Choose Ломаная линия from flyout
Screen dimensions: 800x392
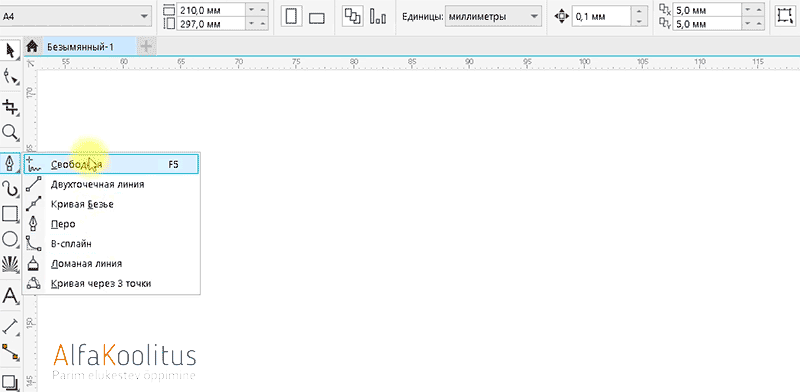pyautogui.click(x=111, y=264)
